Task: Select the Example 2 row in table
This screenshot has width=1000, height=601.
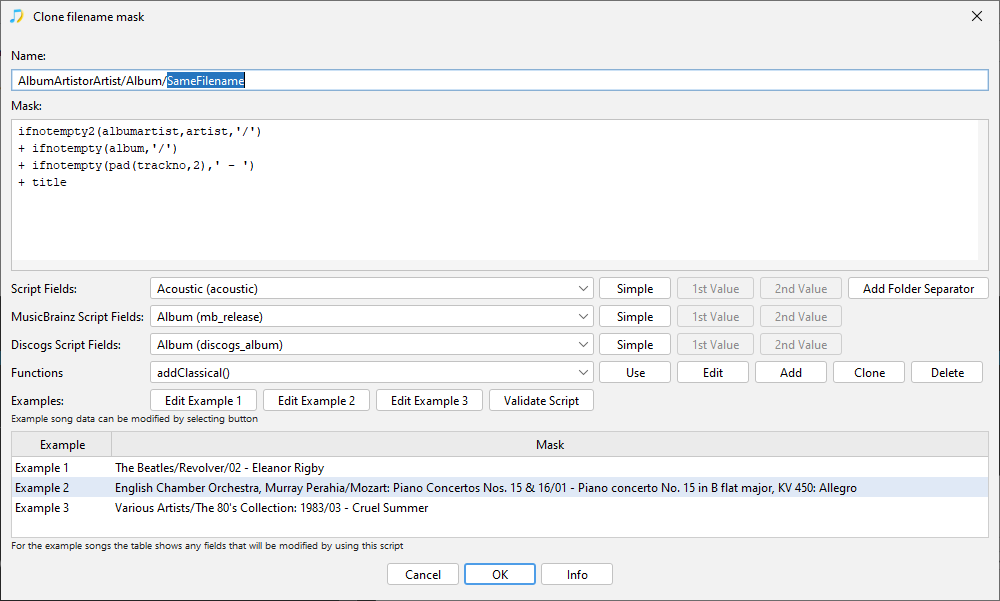Action: pyautogui.click(x=485, y=488)
